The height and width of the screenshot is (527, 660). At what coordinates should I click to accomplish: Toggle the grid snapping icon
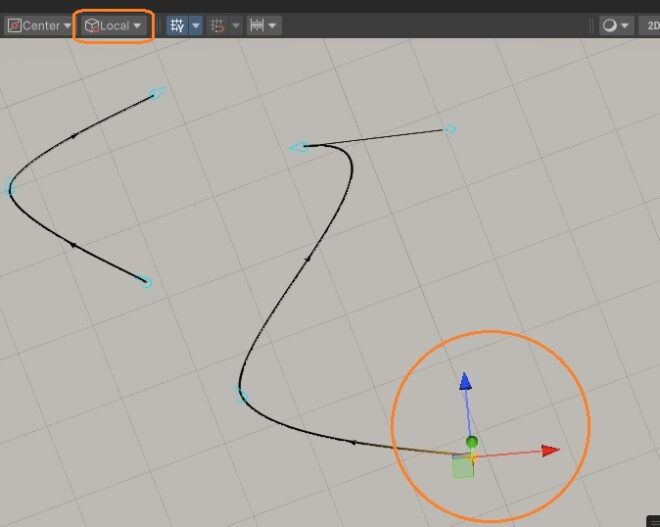click(217, 26)
